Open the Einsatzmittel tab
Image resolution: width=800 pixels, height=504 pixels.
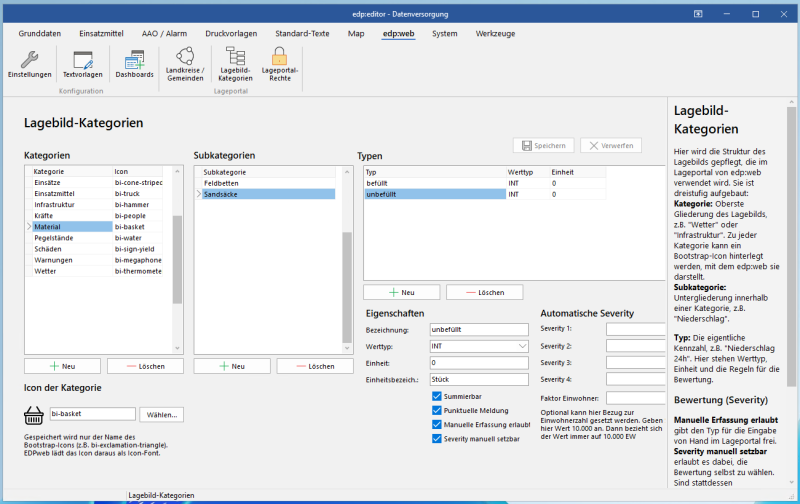pyautogui.click(x=101, y=34)
